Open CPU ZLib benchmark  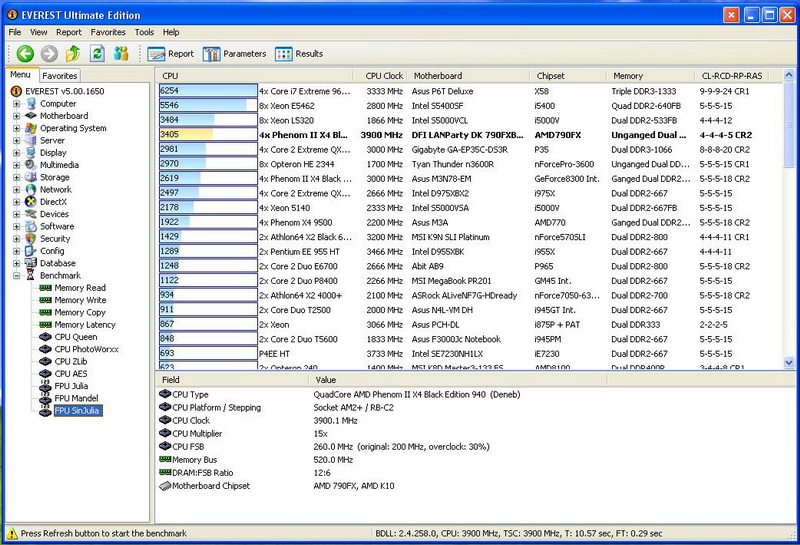[x=71, y=361]
